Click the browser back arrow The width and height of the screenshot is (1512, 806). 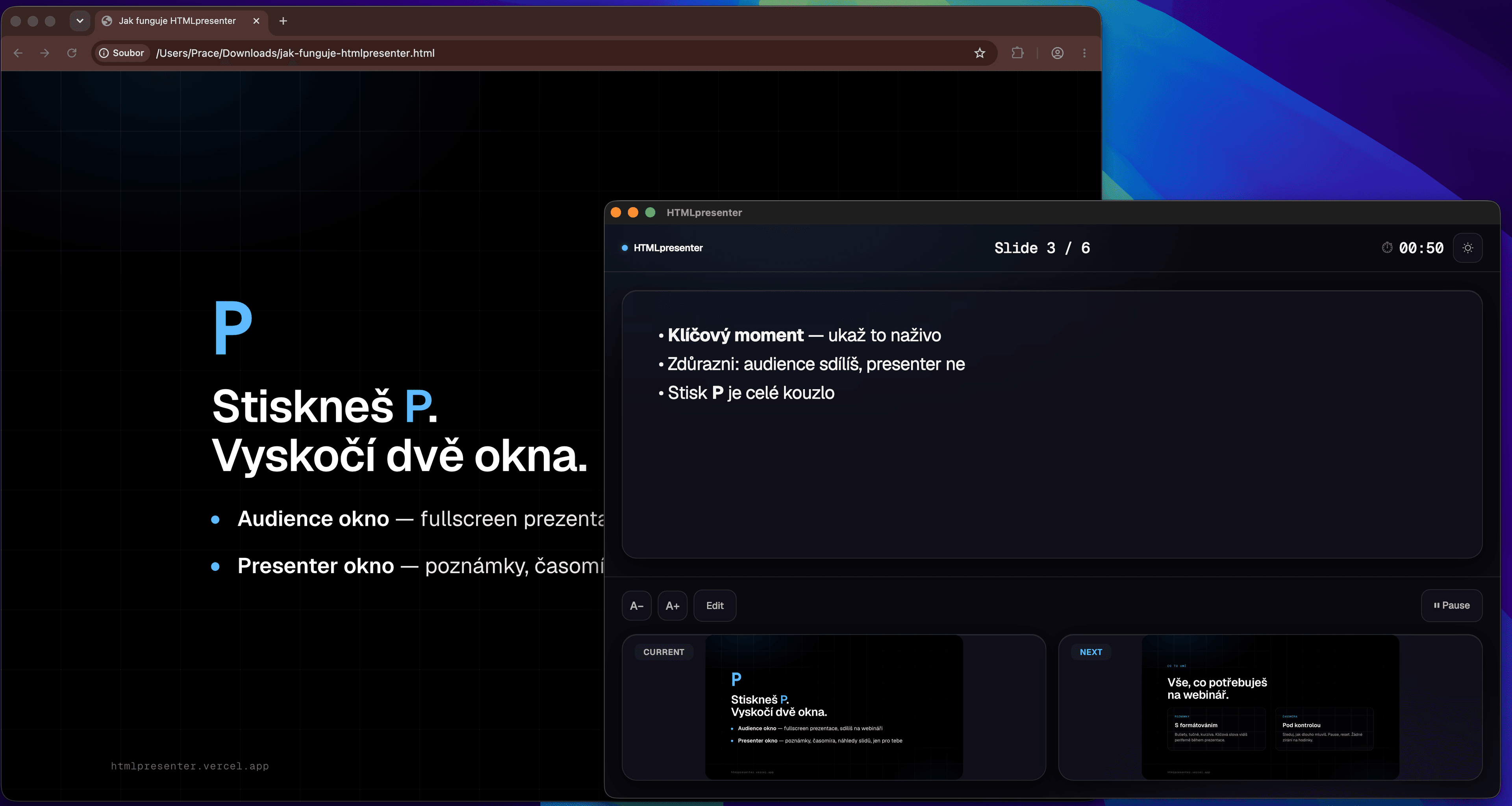[x=18, y=53]
